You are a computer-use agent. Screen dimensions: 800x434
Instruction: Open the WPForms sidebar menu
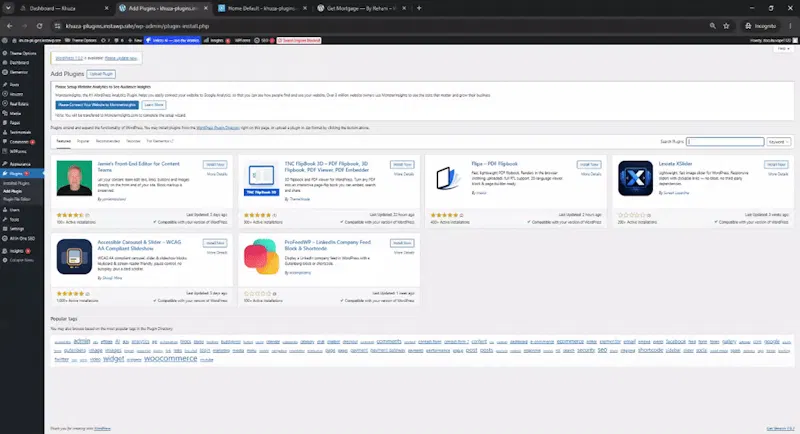click(x=18, y=151)
